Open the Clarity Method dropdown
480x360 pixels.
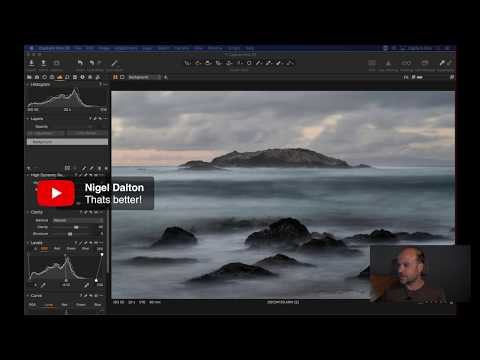pos(78,220)
